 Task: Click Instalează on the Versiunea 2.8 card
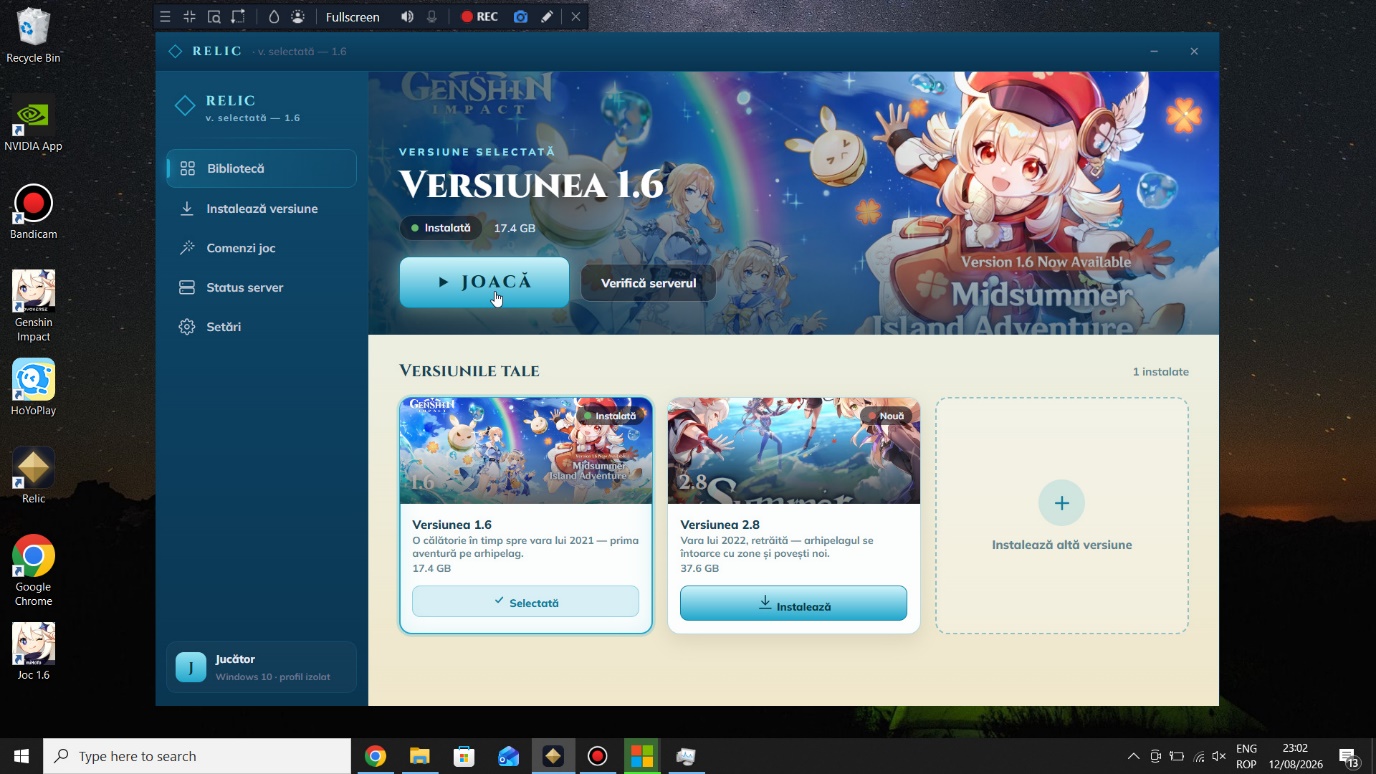[794, 604]
